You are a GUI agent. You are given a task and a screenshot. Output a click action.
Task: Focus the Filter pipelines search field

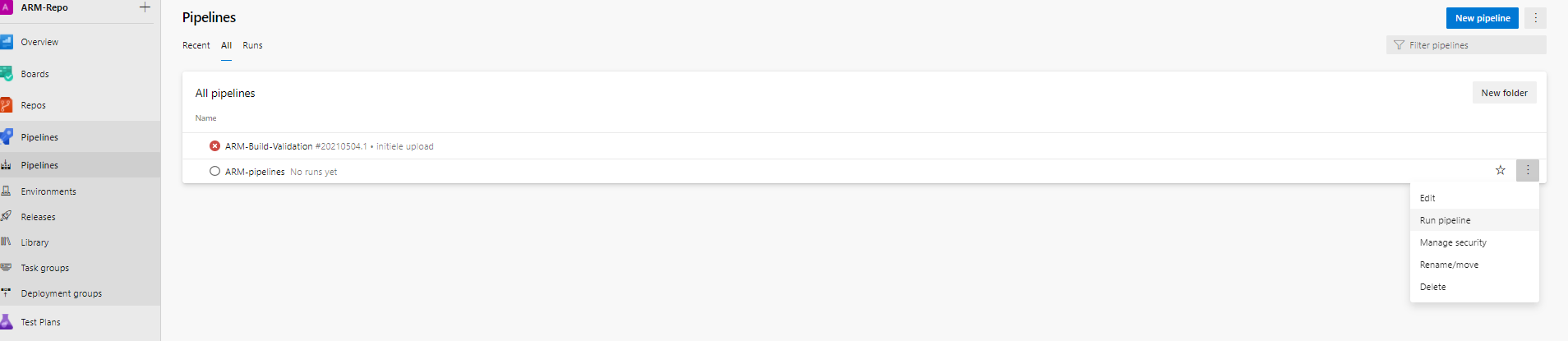(x=1471, y=45)
